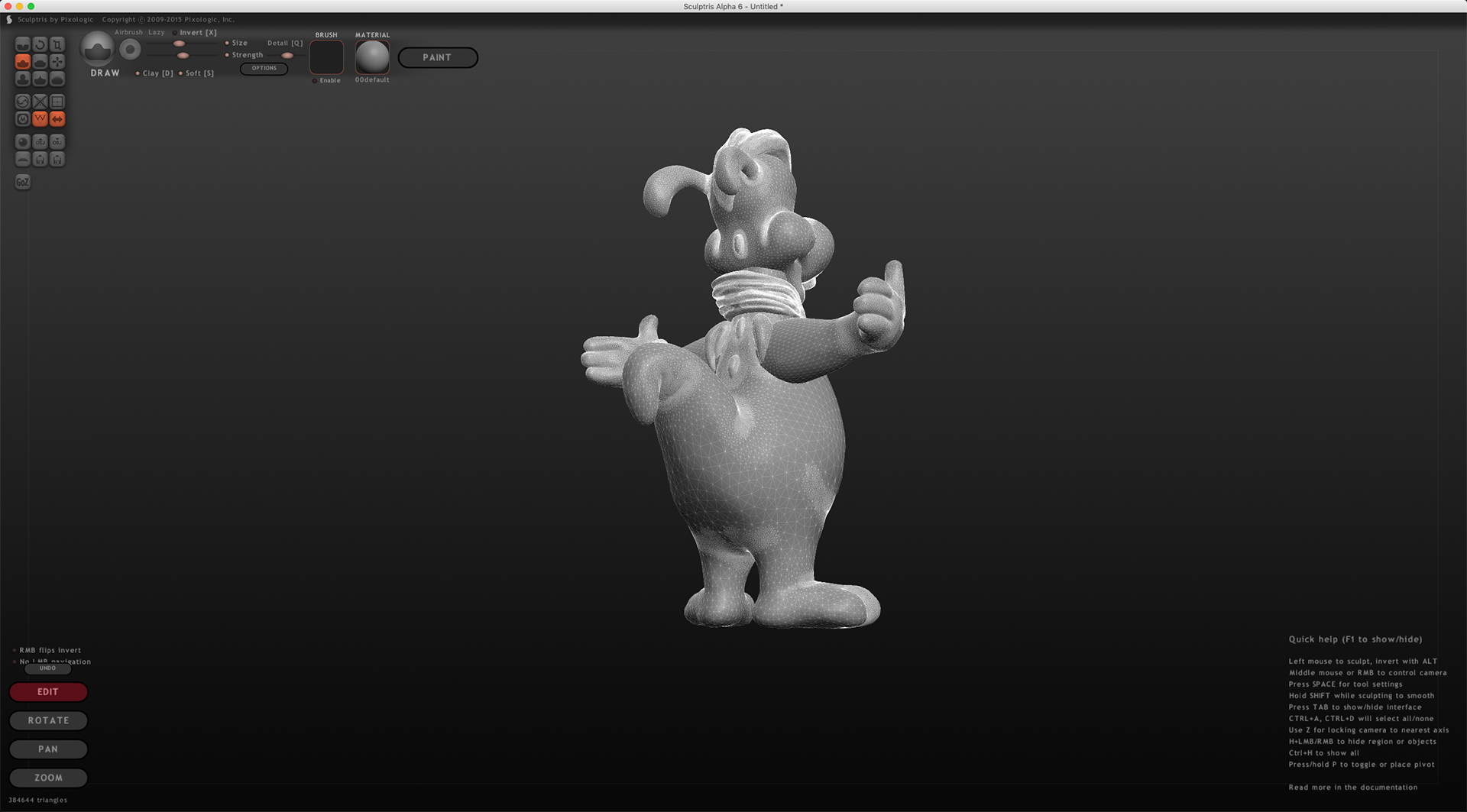
Task: Activate the red EDIT mode button
Action: (x=48, y=692)
